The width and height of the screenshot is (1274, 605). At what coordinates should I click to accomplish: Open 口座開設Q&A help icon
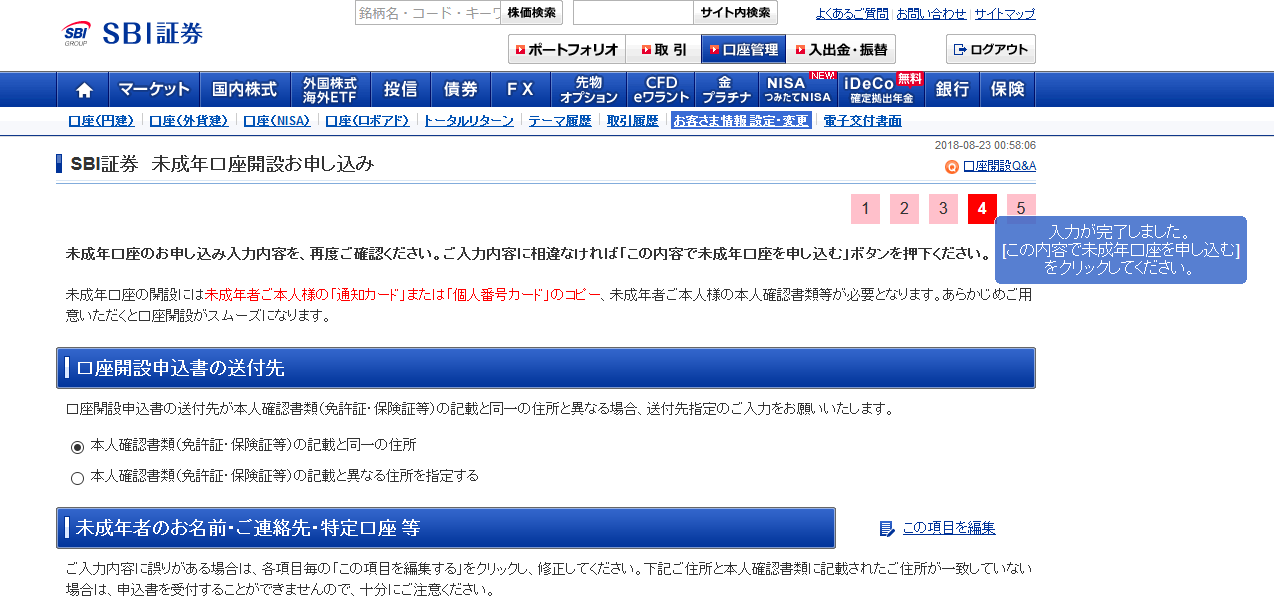951,166
